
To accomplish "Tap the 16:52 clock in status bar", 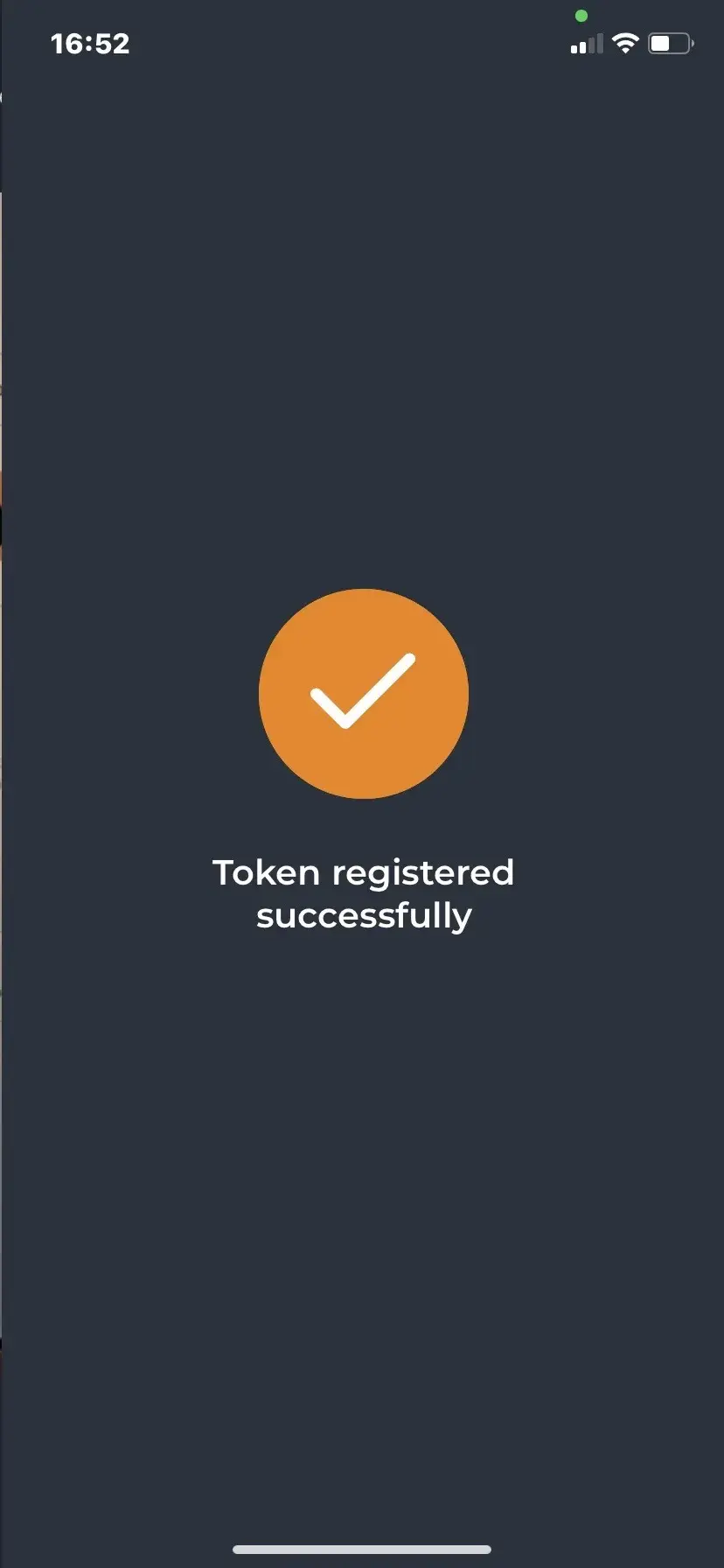I will pyautogui.click(x=90, y=44).
